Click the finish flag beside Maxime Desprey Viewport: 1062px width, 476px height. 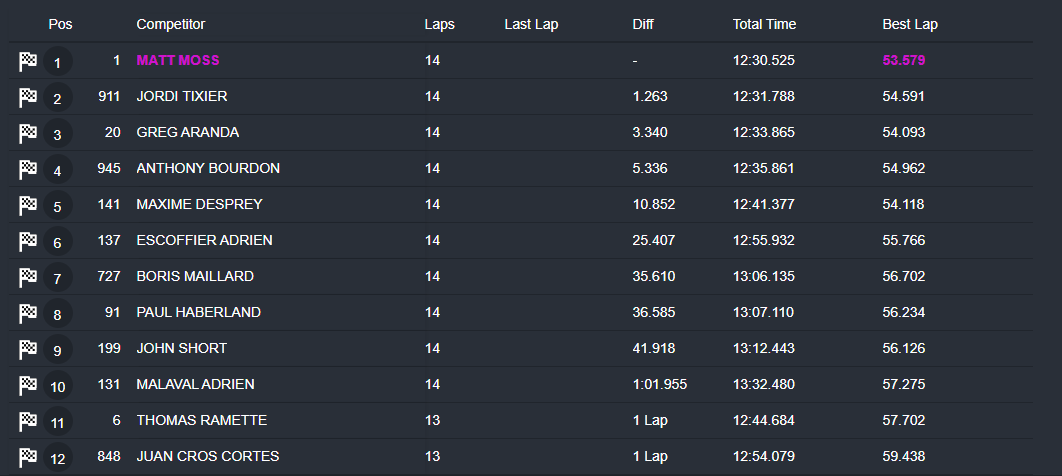pyautogui.click(x=28, y=206)
